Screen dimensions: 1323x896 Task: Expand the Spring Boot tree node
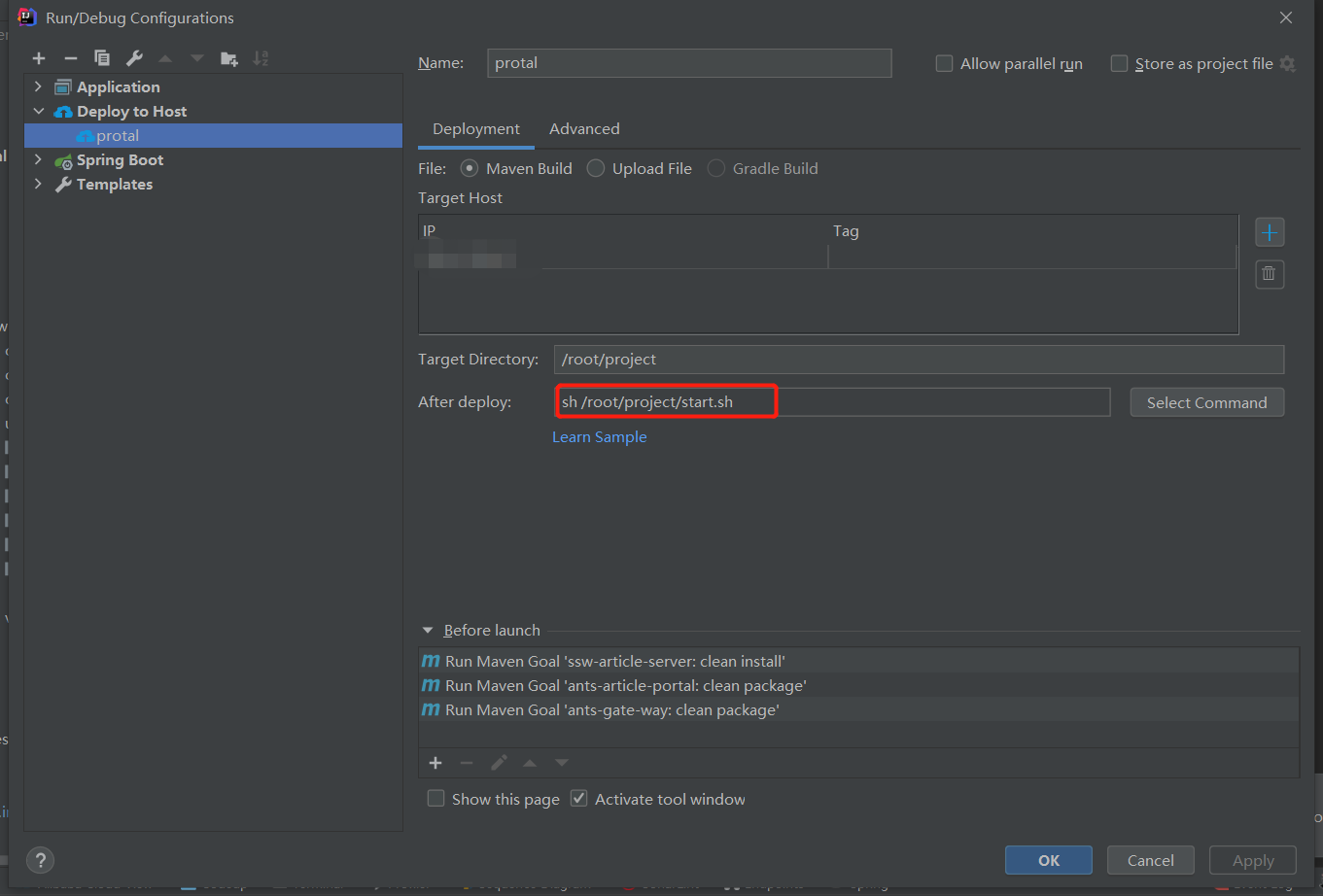pos(39,160)
